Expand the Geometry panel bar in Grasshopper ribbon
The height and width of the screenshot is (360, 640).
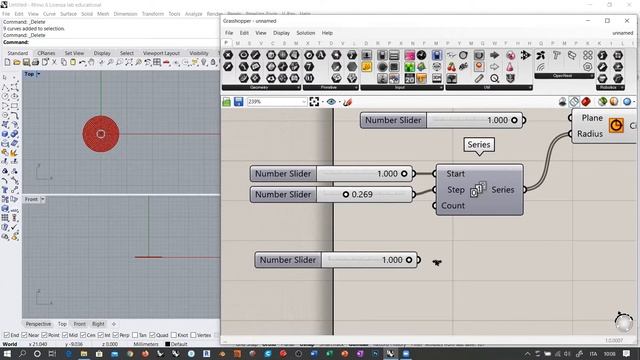(261, 87)
